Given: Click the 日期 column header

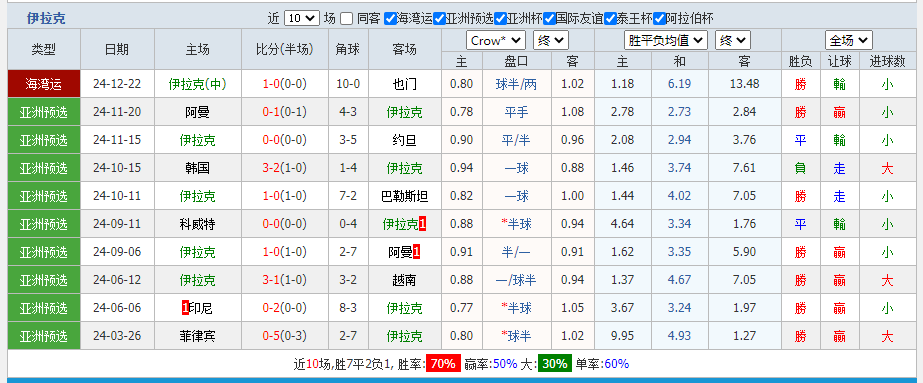Looking at the screenshot, I should pyautogui.click(x=117, y=49).
